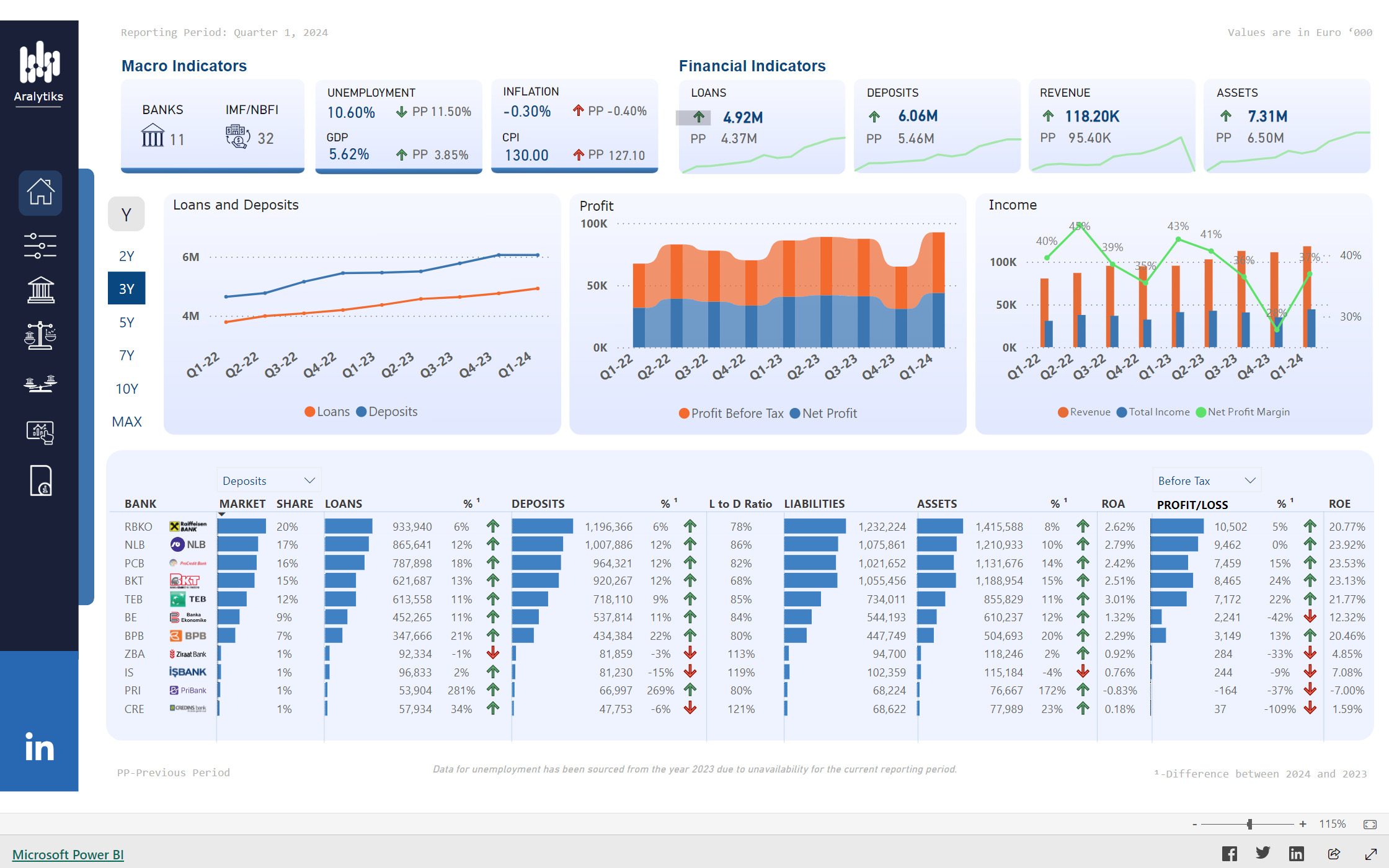Click the Share export arrow icon
1389x868 pixels.
(1334, 854)
